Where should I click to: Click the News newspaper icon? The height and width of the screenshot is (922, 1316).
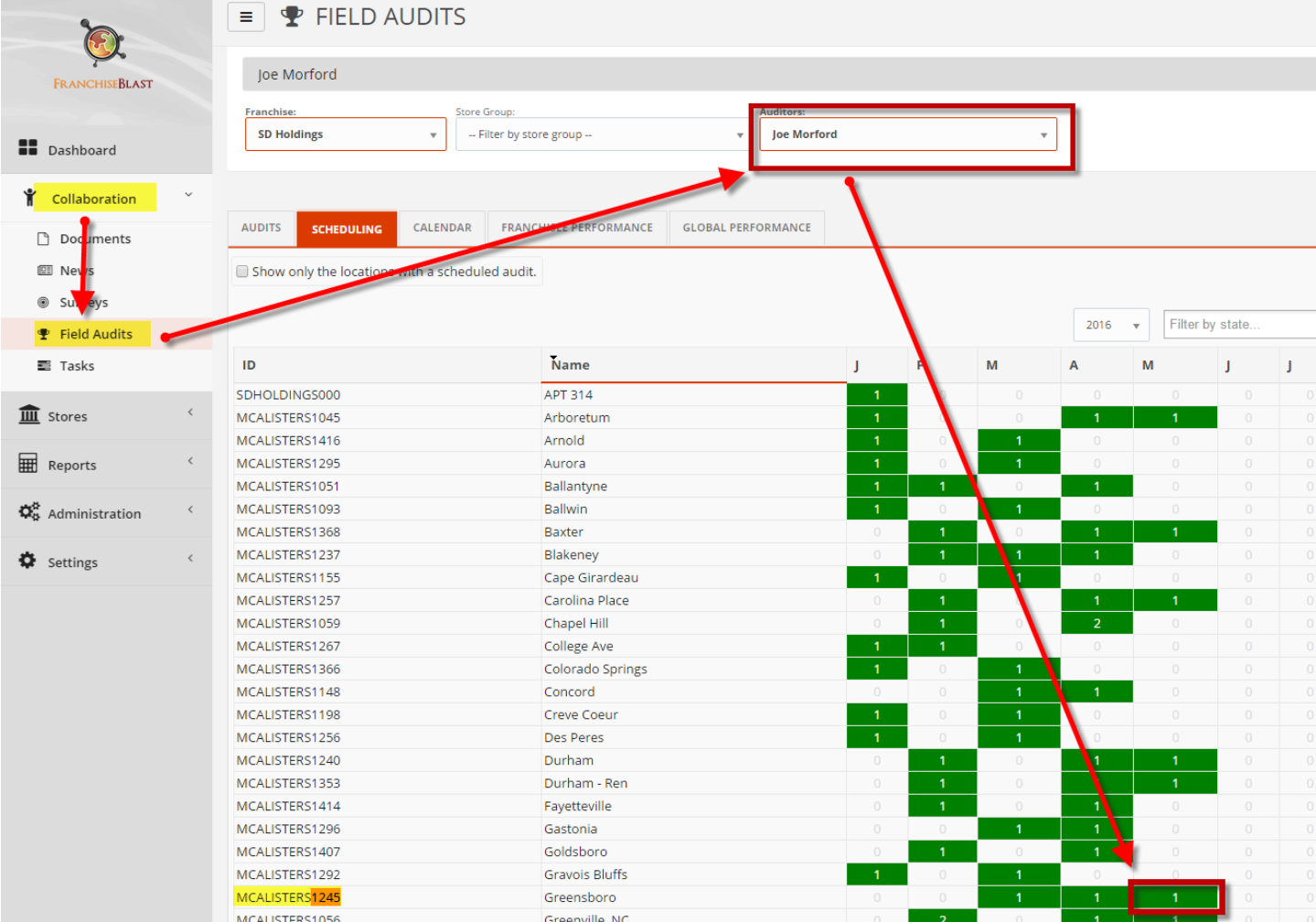pos(44,271)
